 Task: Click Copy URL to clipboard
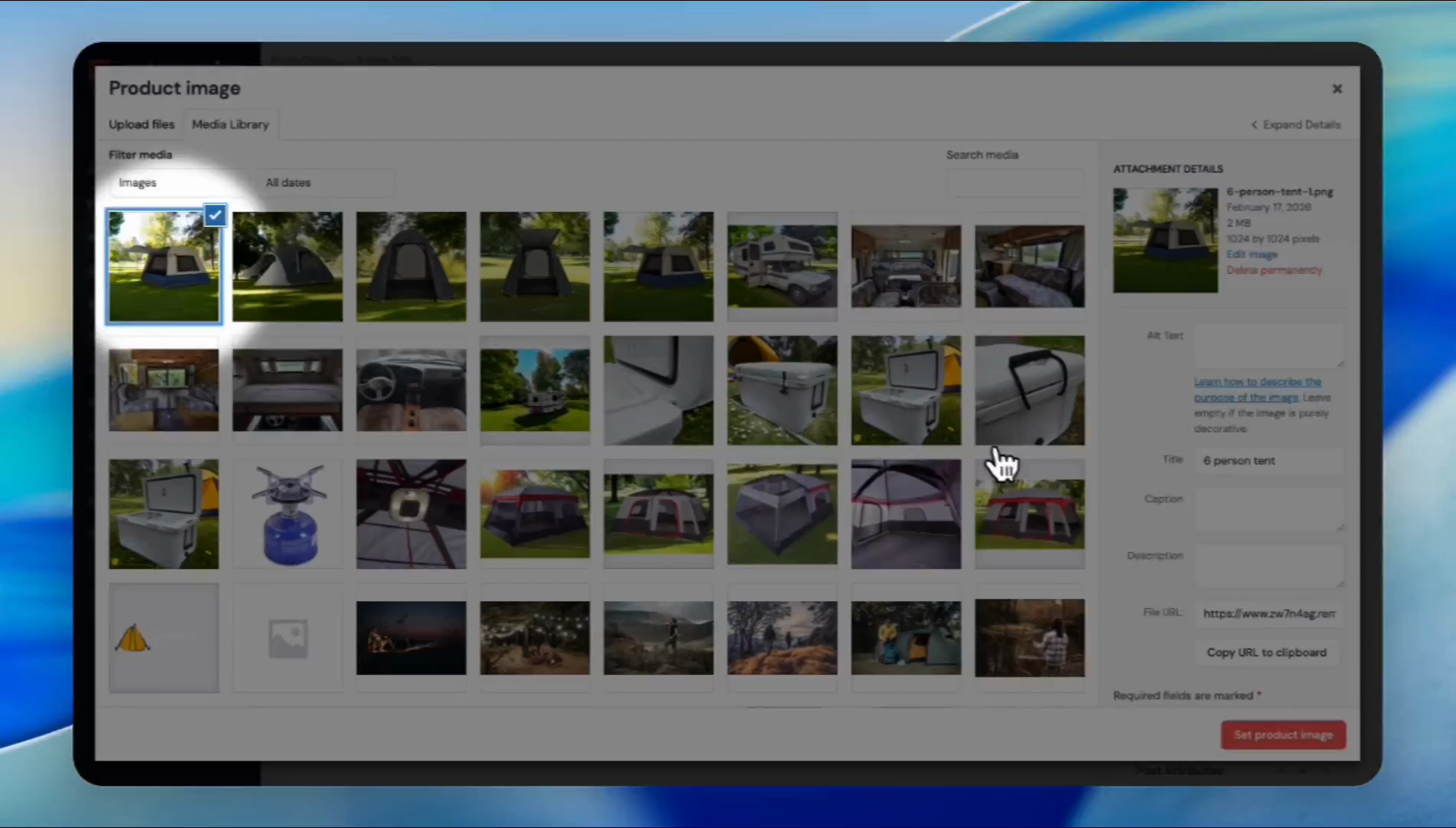coord(1266,652)
